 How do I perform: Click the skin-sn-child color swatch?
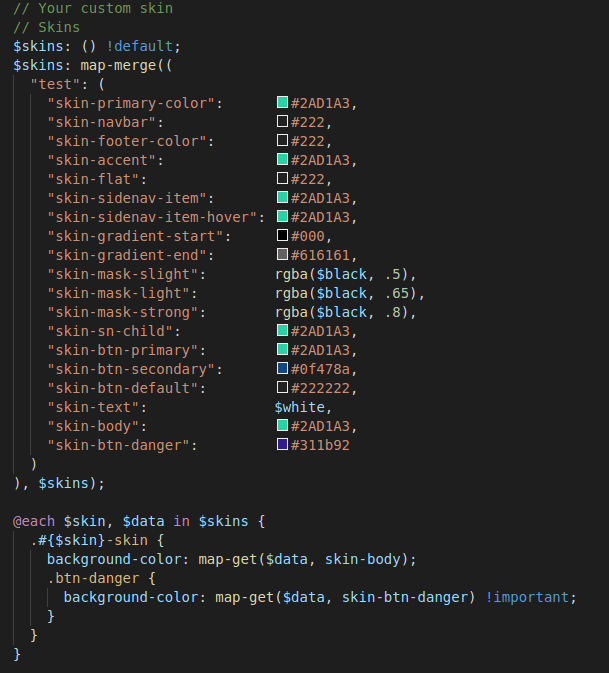[x=282, y=330]
